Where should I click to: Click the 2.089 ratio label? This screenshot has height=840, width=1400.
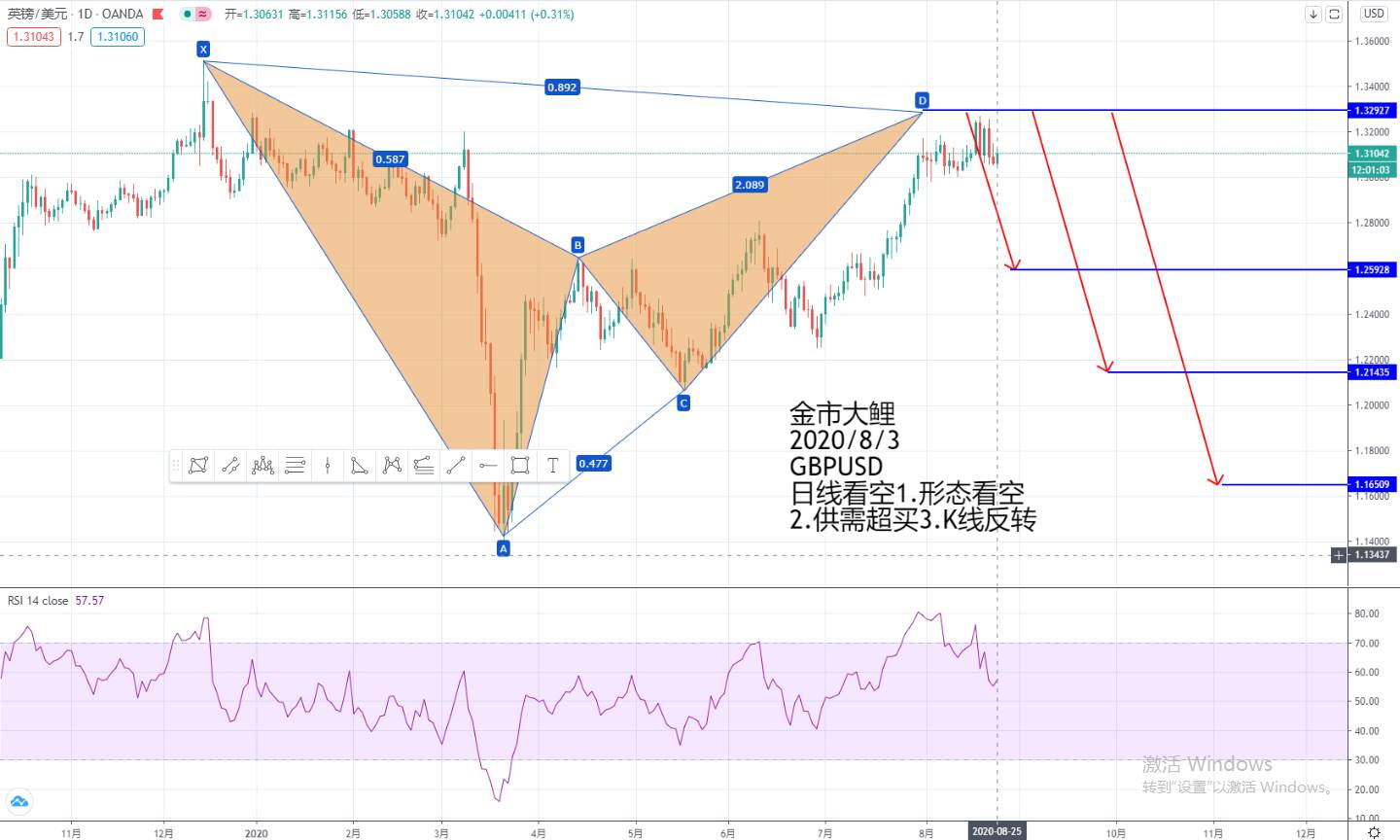coord(750,185)
